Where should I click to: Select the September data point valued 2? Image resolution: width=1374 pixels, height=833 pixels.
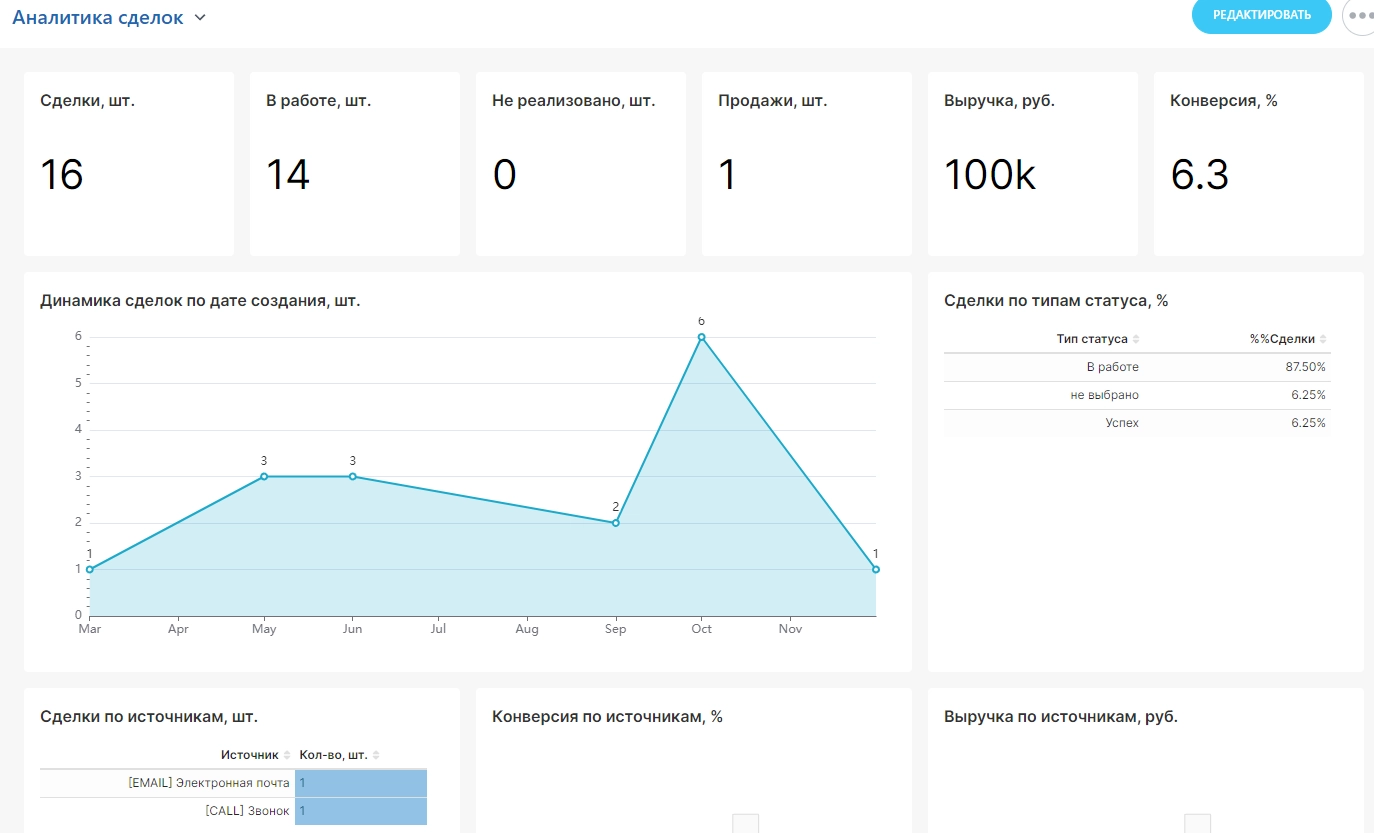[x=615, y=523]
